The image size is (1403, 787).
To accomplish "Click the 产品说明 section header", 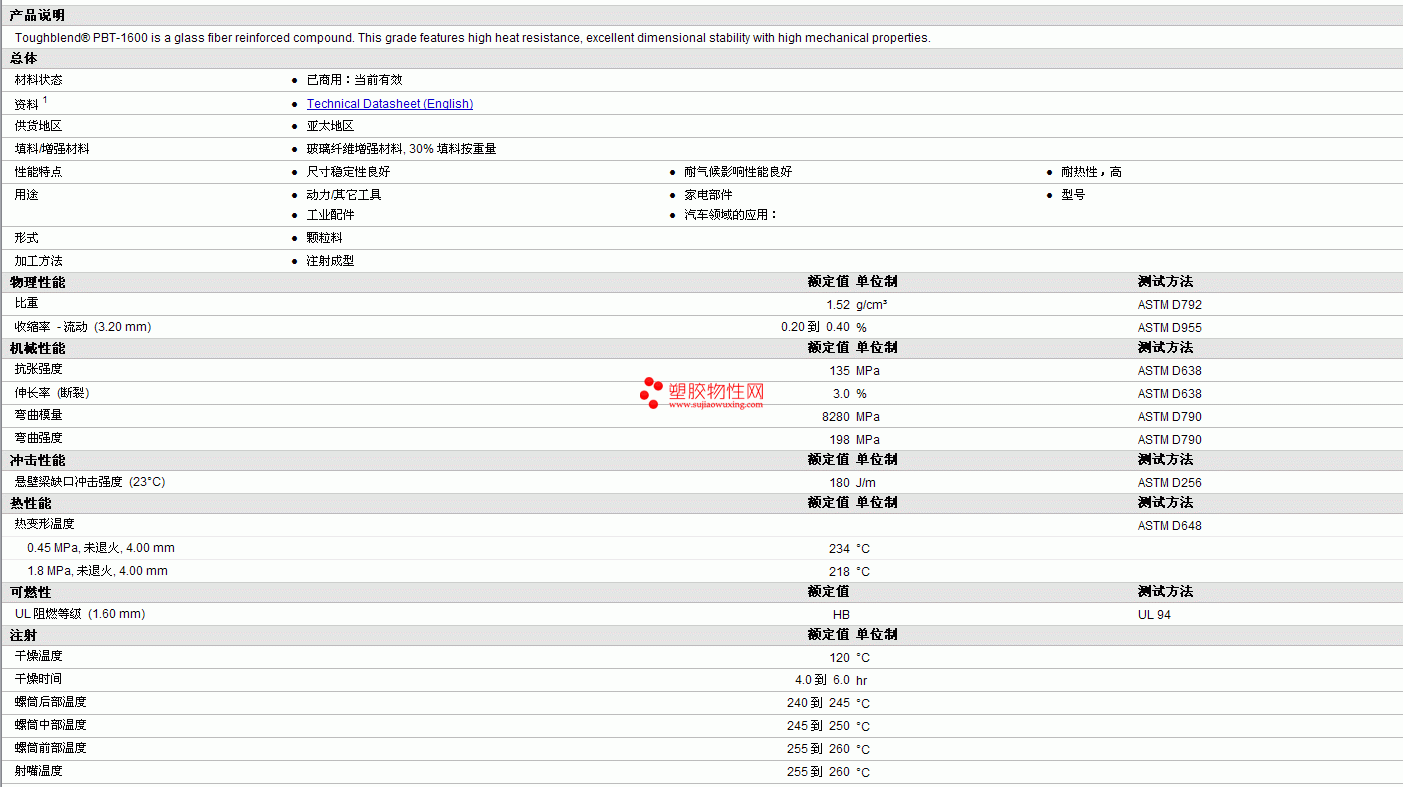I will pos(37,15).
